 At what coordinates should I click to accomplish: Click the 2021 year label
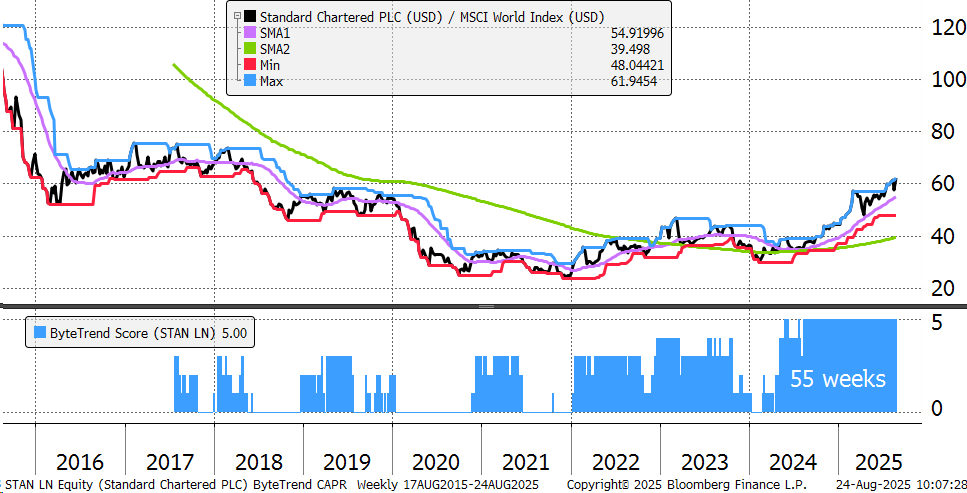coord(526,462)
